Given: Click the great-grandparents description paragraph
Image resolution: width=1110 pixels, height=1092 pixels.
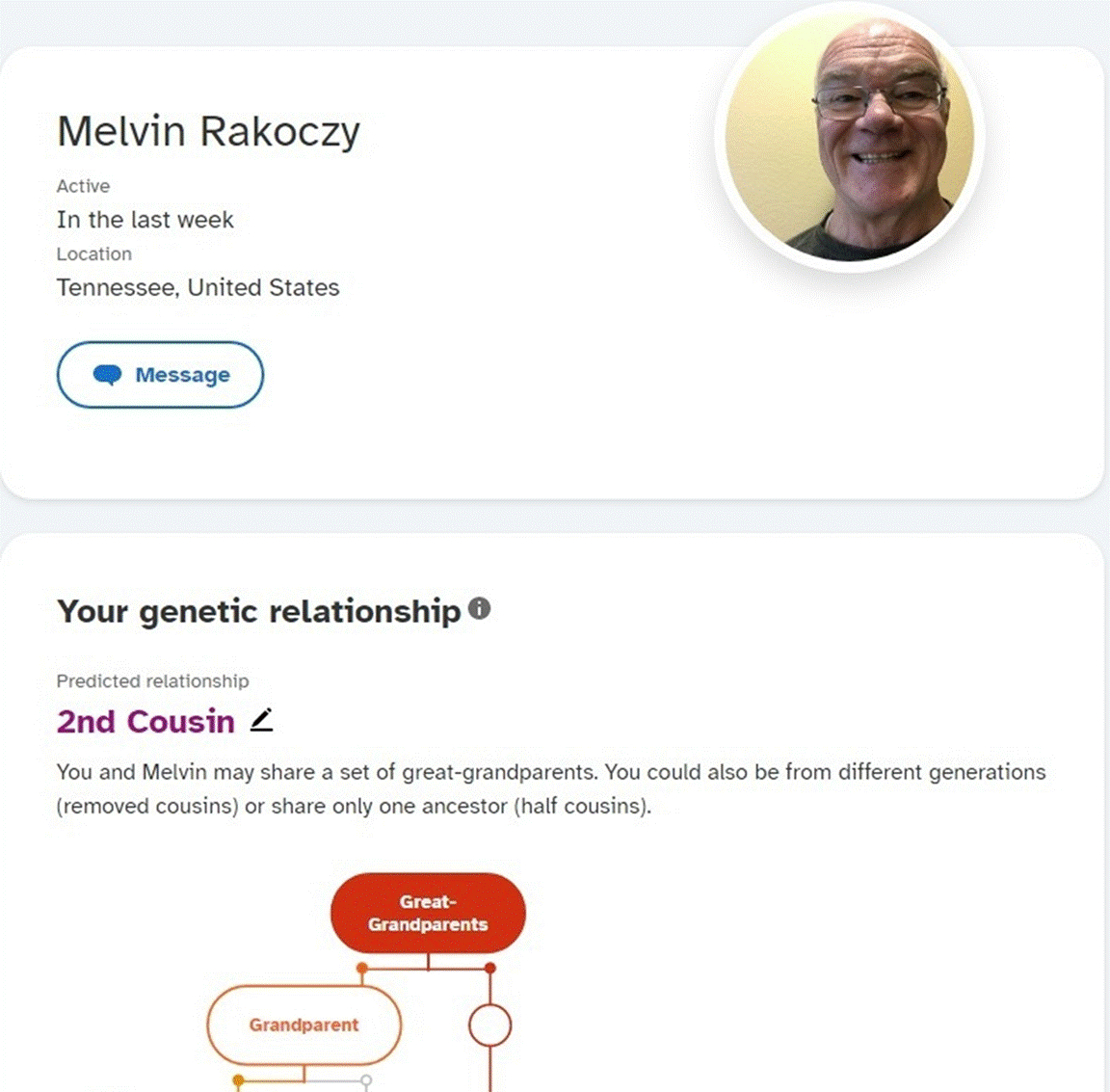Looking at the screenshot, I should 551,789.
